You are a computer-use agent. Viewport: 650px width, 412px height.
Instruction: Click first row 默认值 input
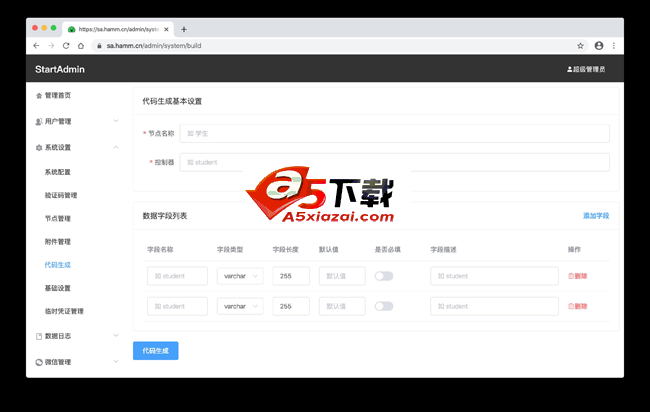tap(342, 276)
